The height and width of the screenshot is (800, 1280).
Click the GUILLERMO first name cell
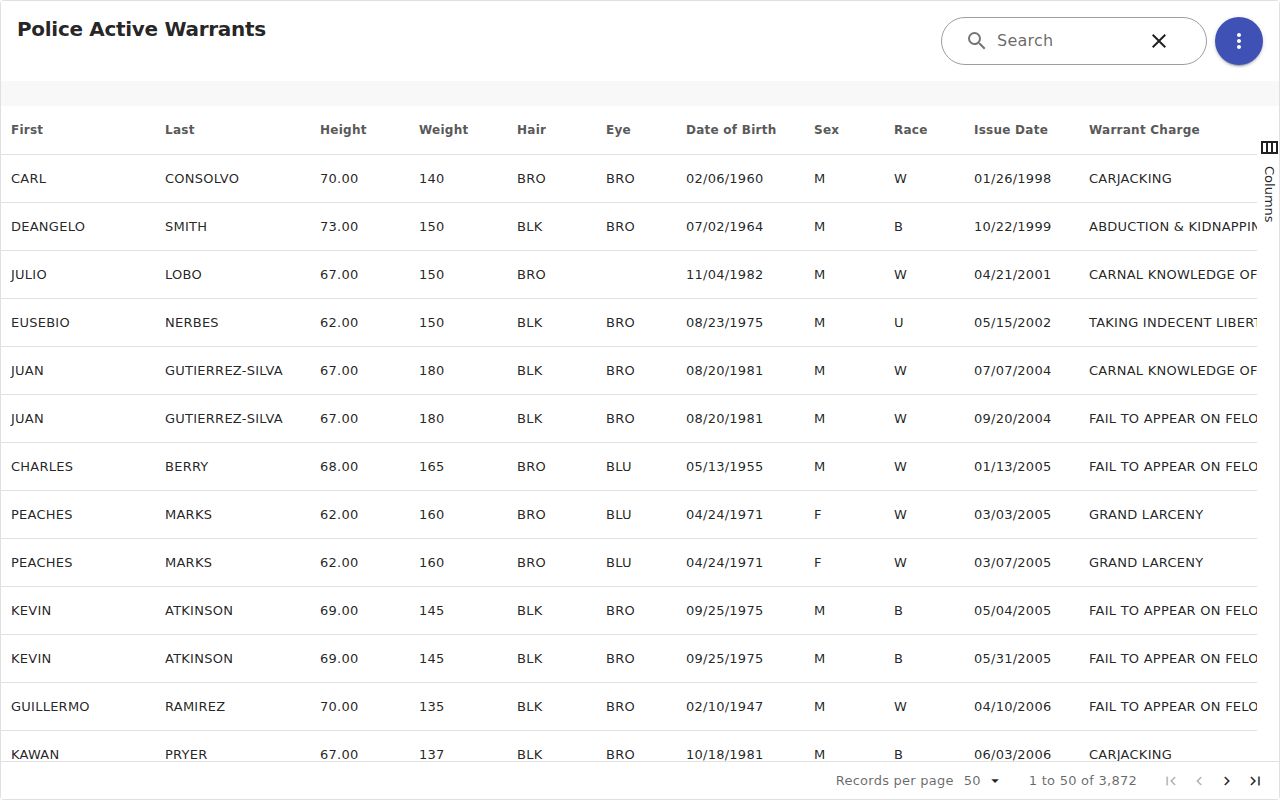(x=78, y=707)
